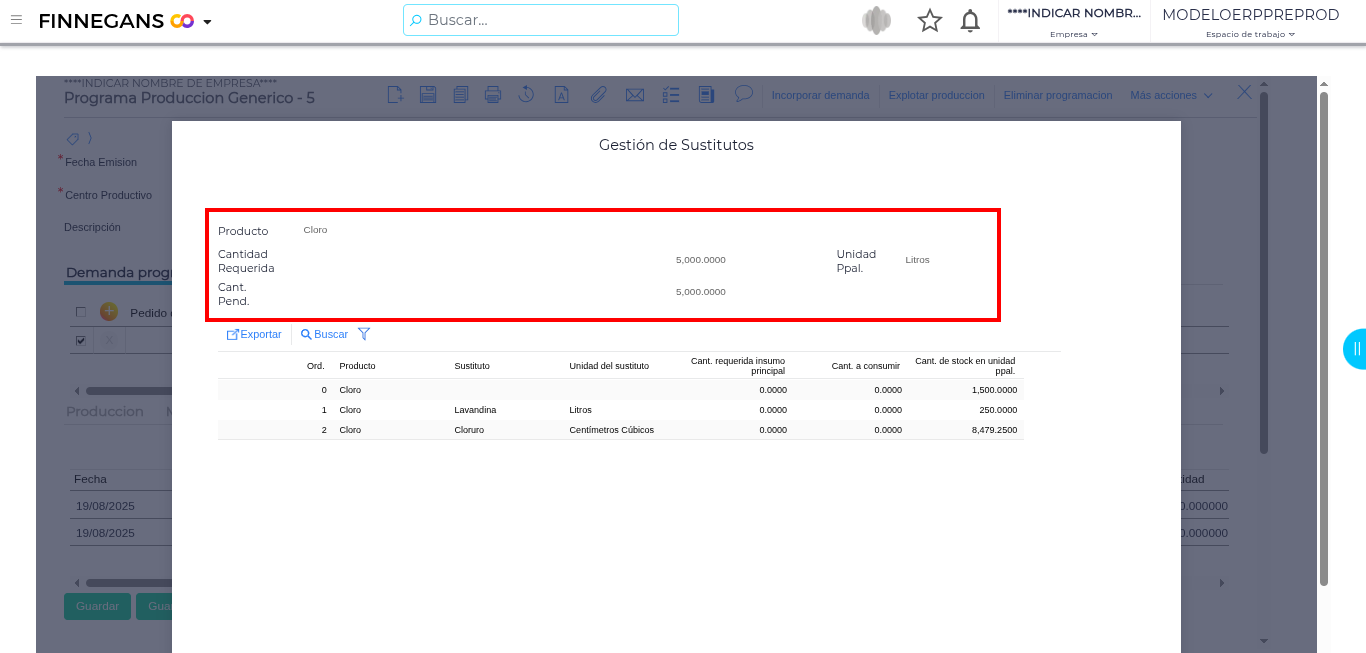The width and height of the screenshot is (1366, 653).
Task: Click the filter funnel icon
Action: coord(364,334)
